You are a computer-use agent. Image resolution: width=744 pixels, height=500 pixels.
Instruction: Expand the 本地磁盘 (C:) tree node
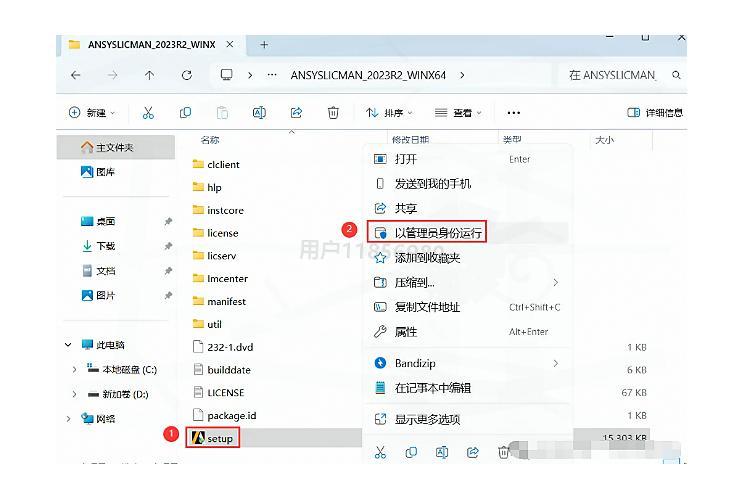pyautogui.click(x=74, y=370)
